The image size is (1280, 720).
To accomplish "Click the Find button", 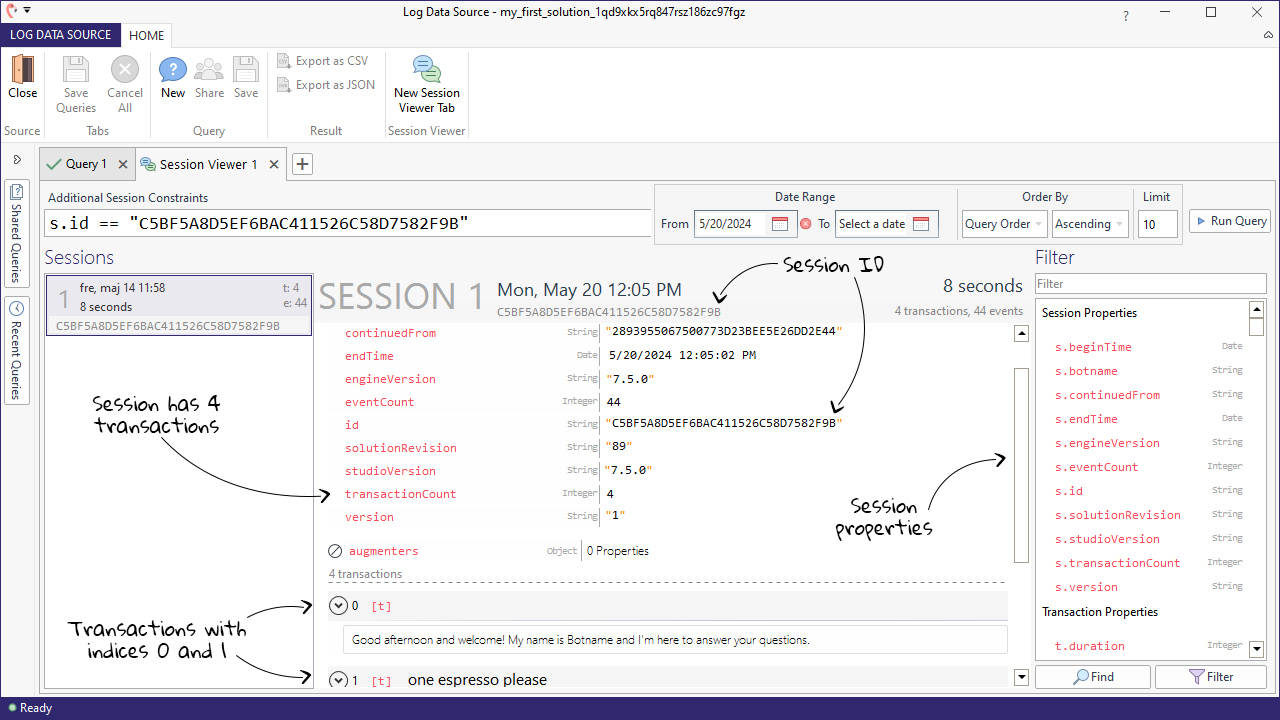I will click(1092, 676).
